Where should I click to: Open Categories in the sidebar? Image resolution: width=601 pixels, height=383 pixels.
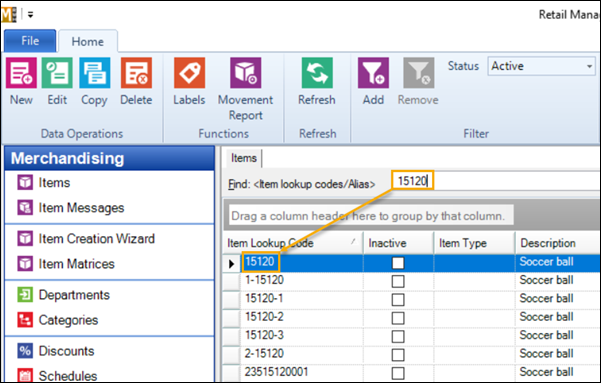[68, 320]
